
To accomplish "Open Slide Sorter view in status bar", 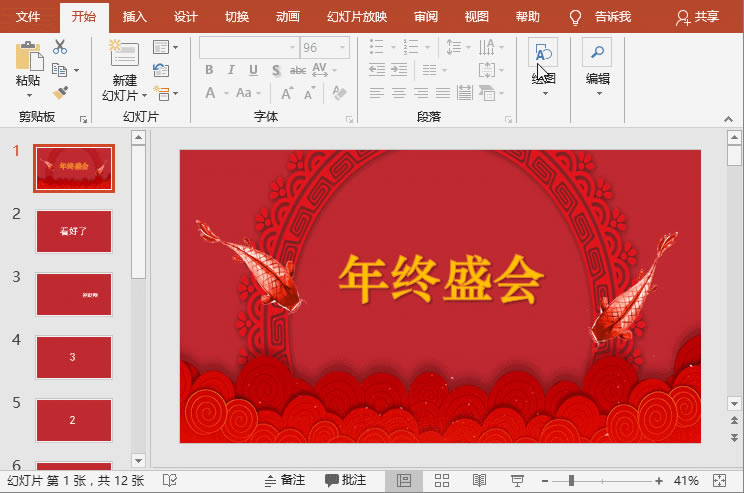I will tap(441, 481).
